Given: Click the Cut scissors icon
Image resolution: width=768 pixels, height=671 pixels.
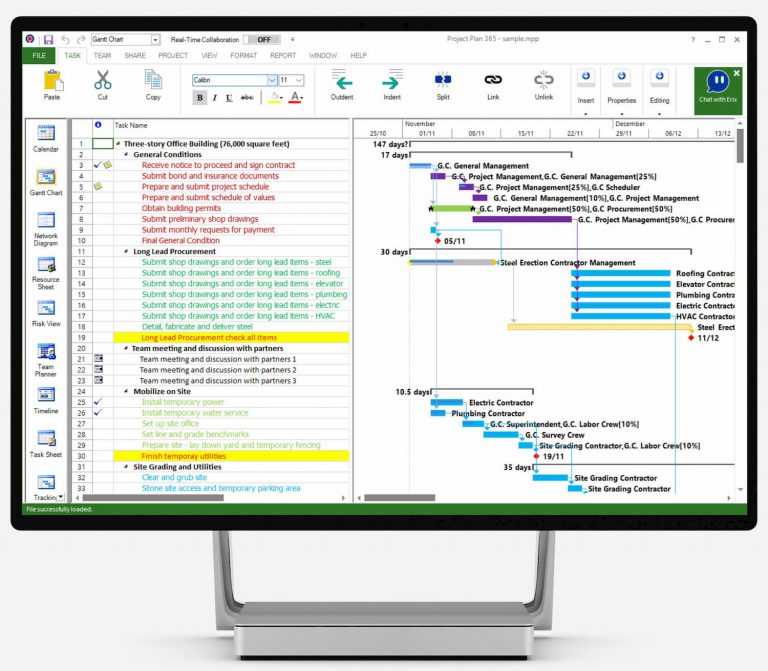Looking at the screenshot, I should (102, 80).
